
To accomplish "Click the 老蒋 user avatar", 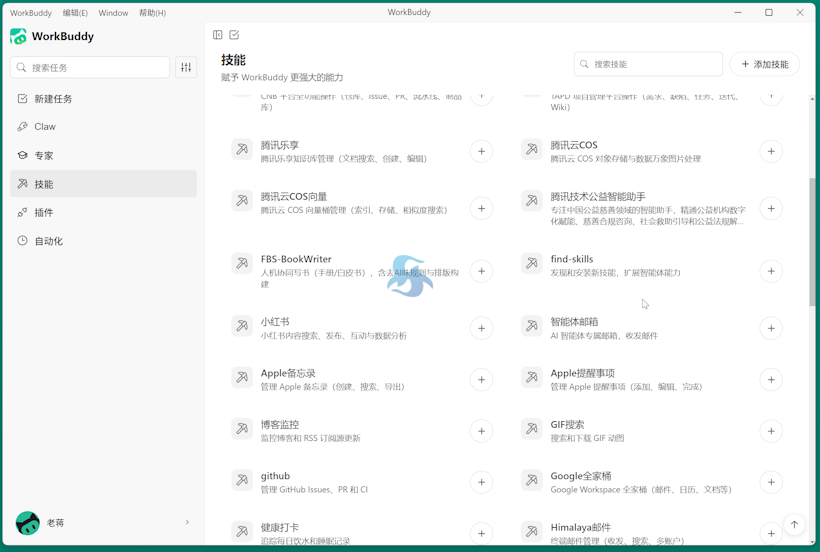I will pyautogui.click(x=28, y=523).
